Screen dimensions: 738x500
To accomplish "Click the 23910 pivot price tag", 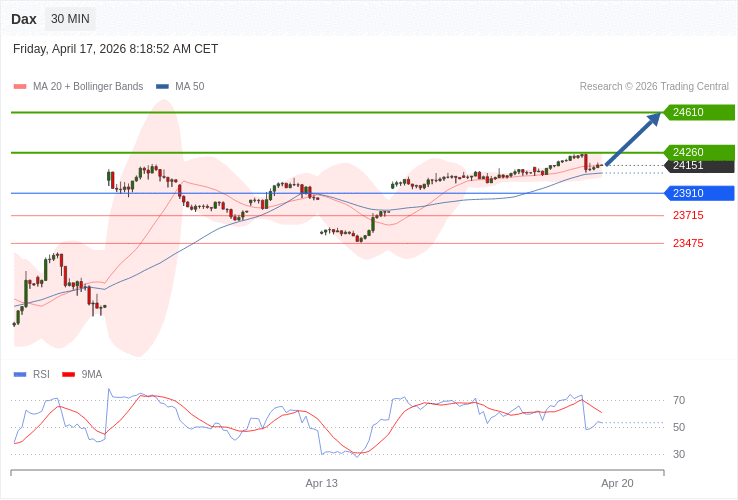I will pos(699,193).
